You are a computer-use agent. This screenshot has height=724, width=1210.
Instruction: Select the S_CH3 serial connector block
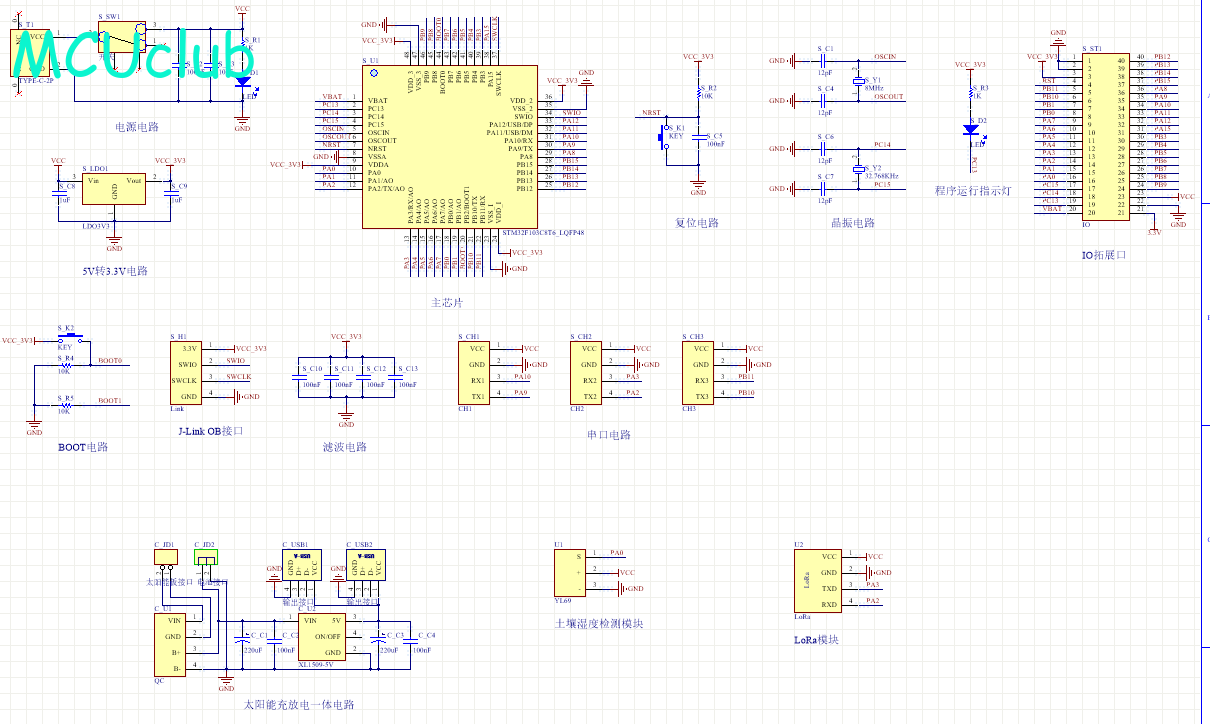700,373
